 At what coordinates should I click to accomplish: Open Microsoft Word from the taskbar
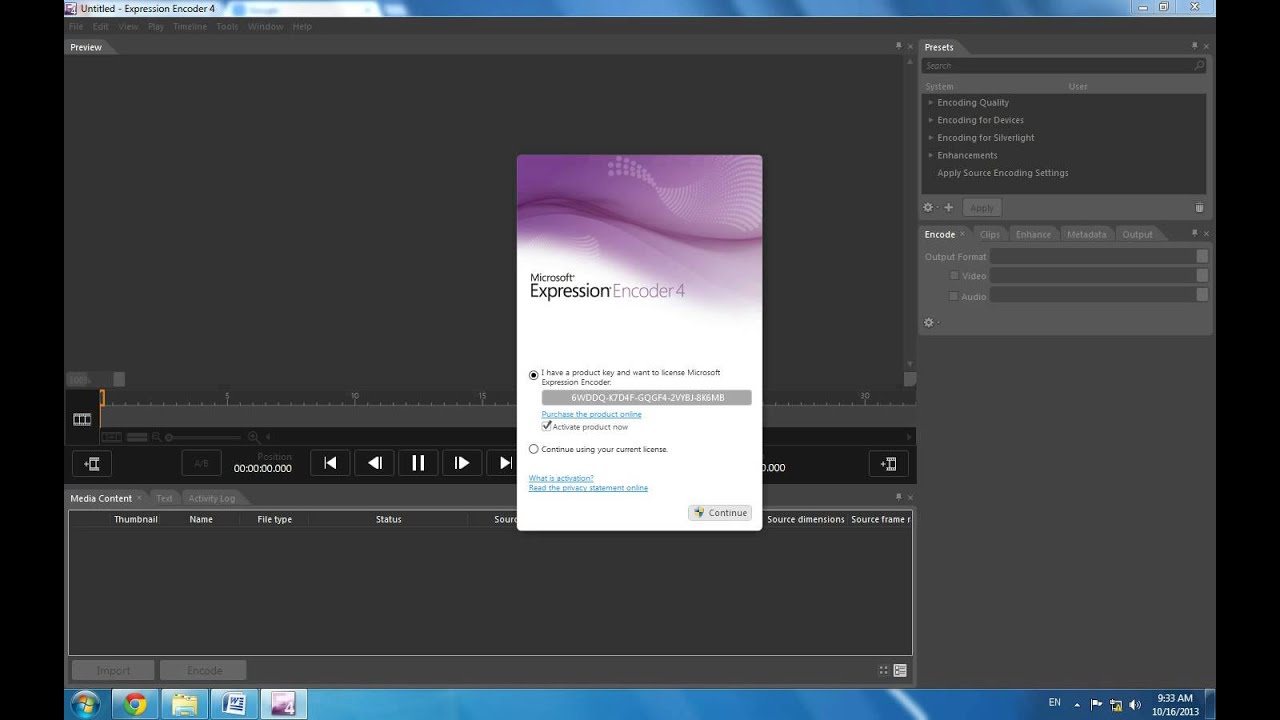point(234,704)
